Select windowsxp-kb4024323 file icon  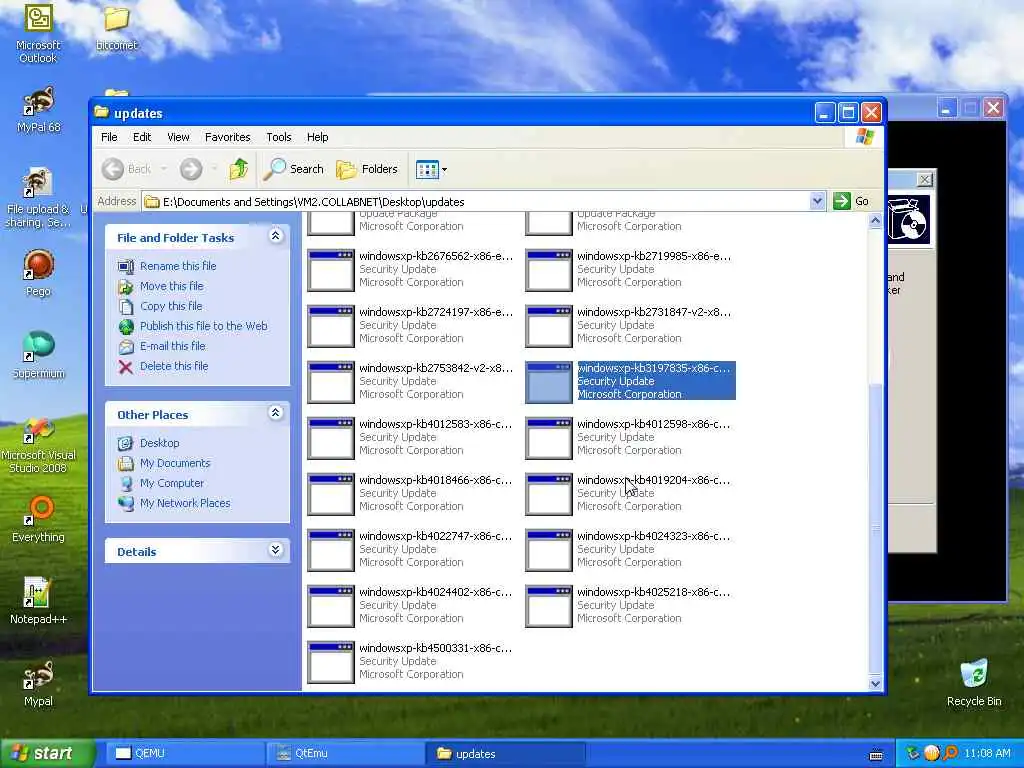[549, 551]
